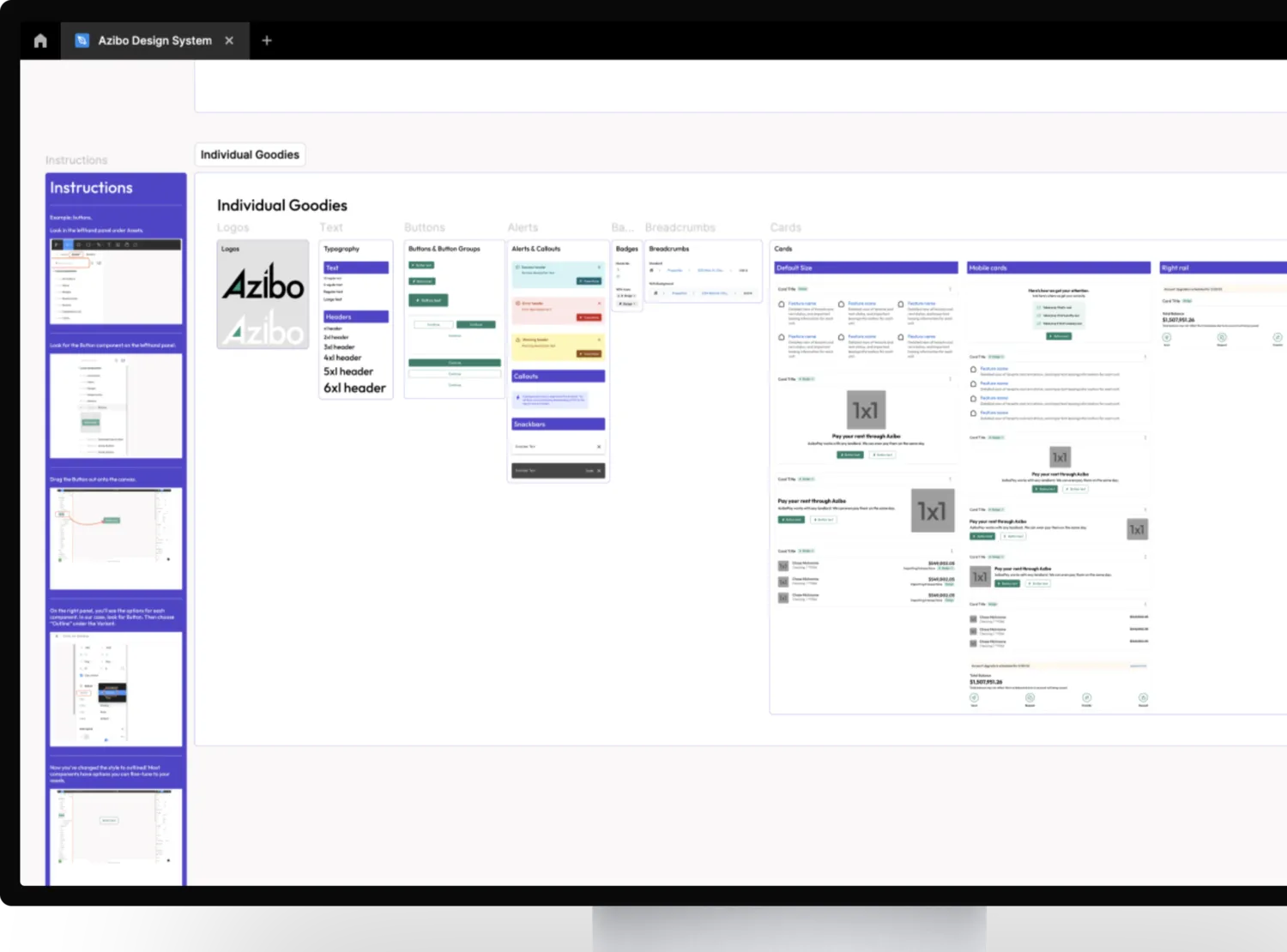The width and height of the screenshot is (1287, 952).
Task: Select the faint 'Buttons' label above the Buttons frame
Action: click(x=425, y=227)
